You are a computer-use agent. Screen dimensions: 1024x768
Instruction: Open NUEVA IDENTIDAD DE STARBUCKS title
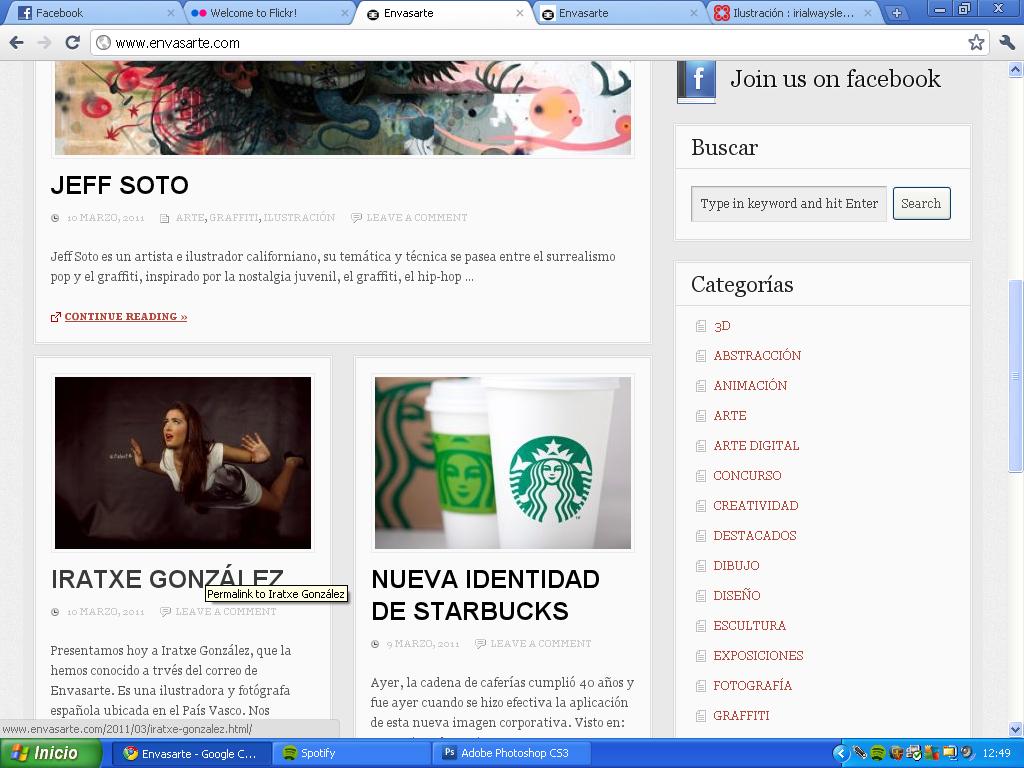click(485, 595)
